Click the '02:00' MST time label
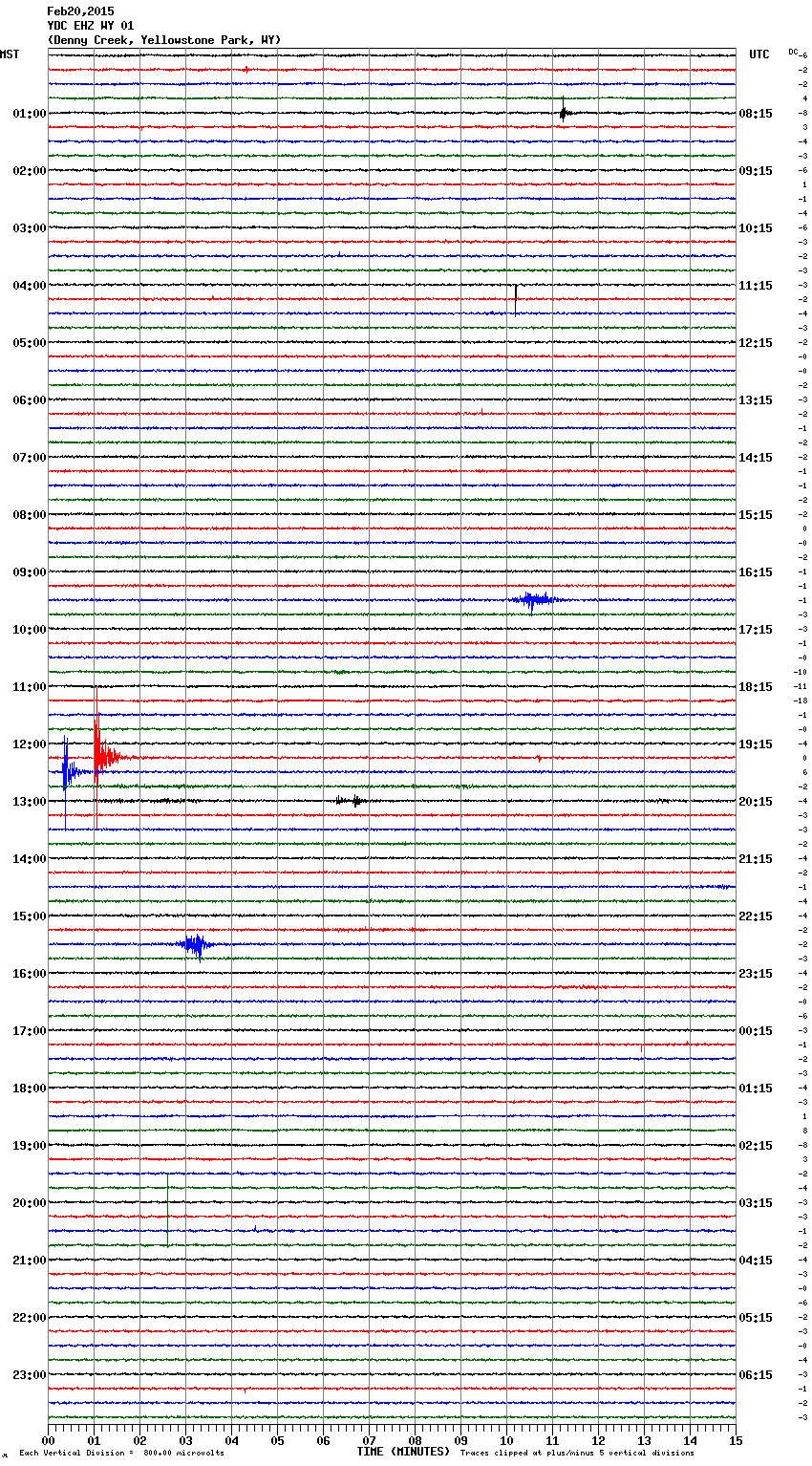Image resolution: width=812 pixels, height=1466 pixels. point(30,171)
